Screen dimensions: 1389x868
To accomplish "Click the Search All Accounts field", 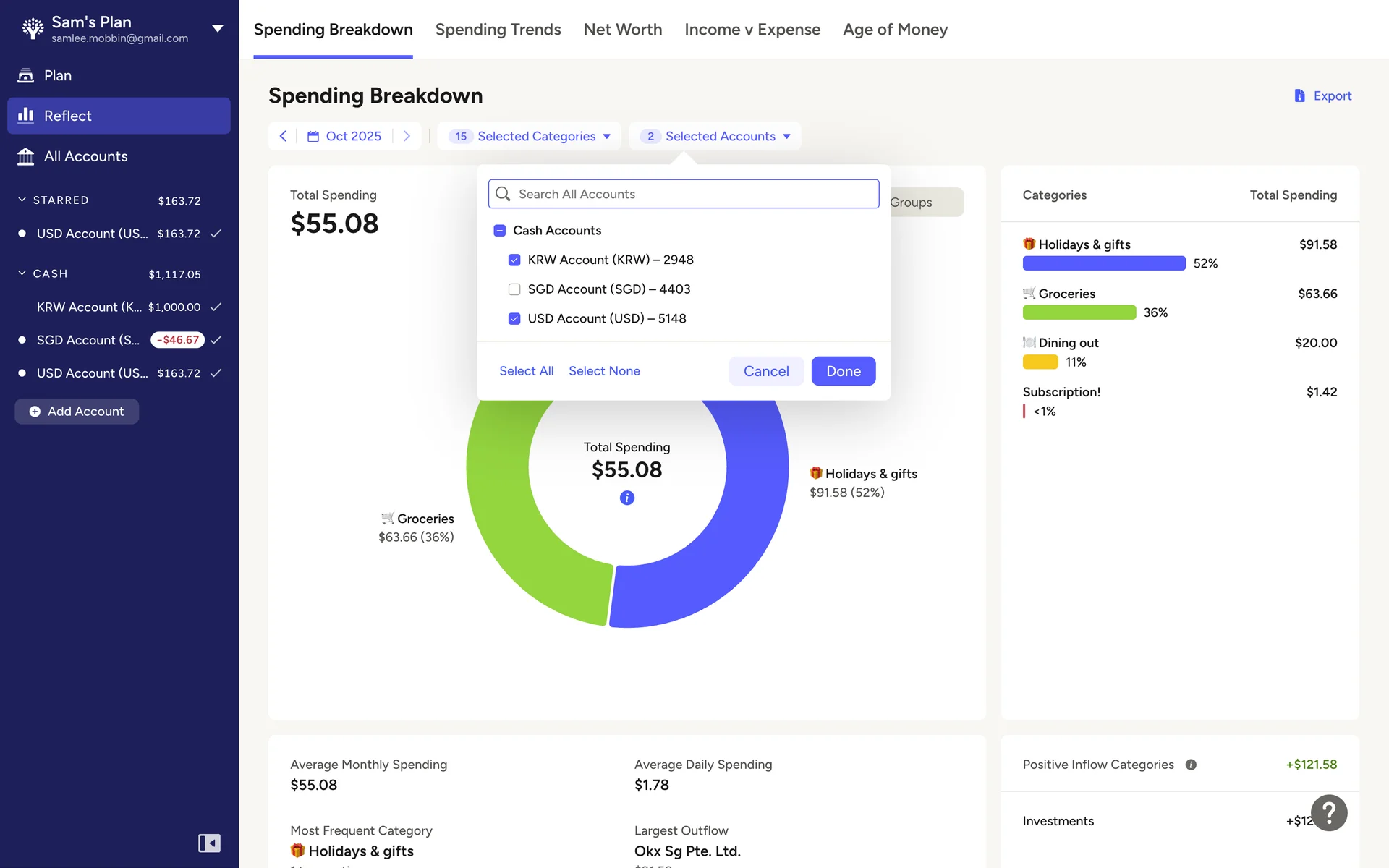I will coord(684,194).
